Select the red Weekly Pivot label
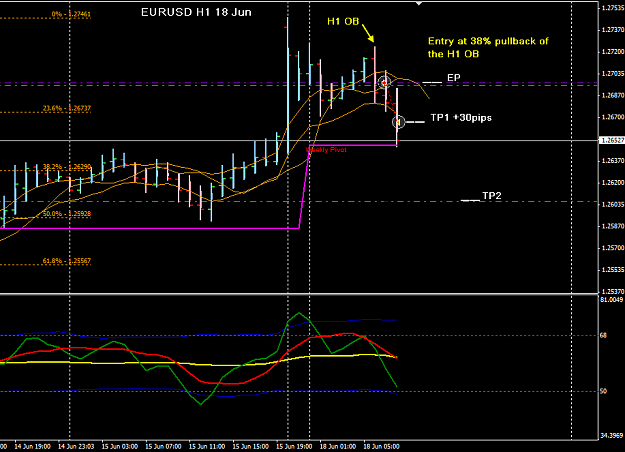 pyautogui.click(x=326, y=150)
